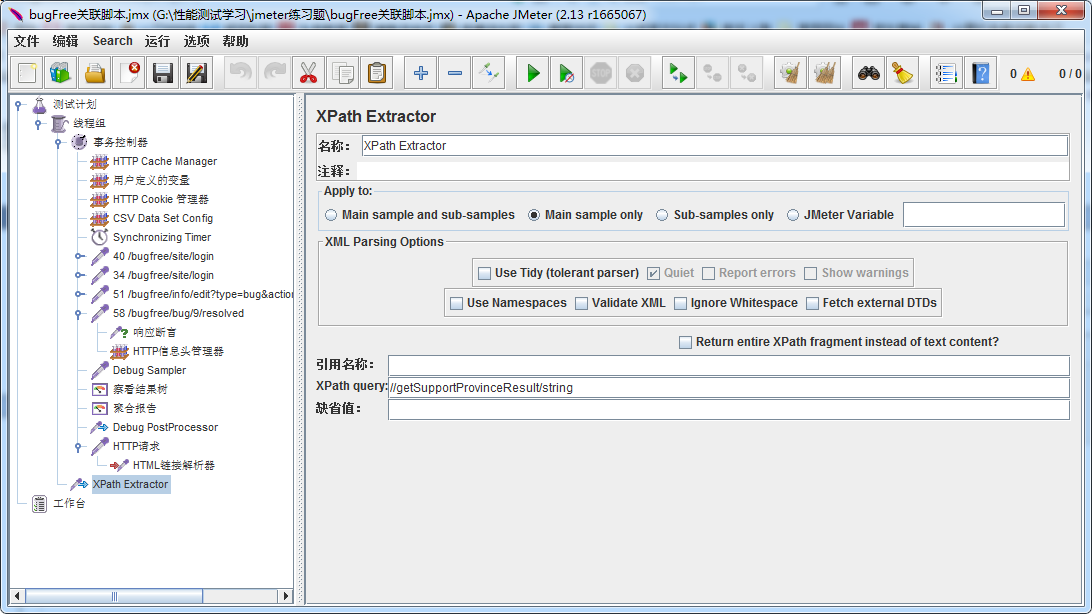Check Return entire XPath fragment option

click(685, 343)
